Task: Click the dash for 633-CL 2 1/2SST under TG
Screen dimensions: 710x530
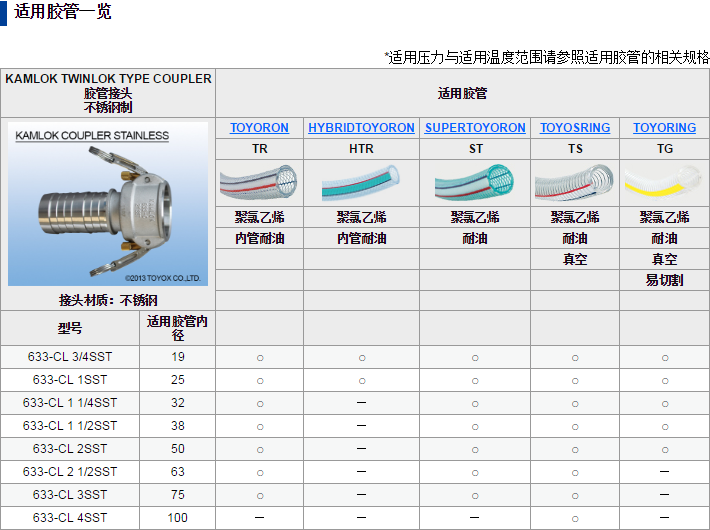Action: 664,472
